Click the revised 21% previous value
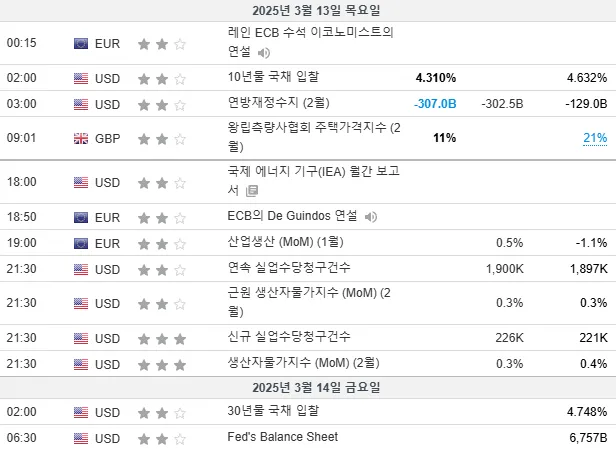 point(595,138)
